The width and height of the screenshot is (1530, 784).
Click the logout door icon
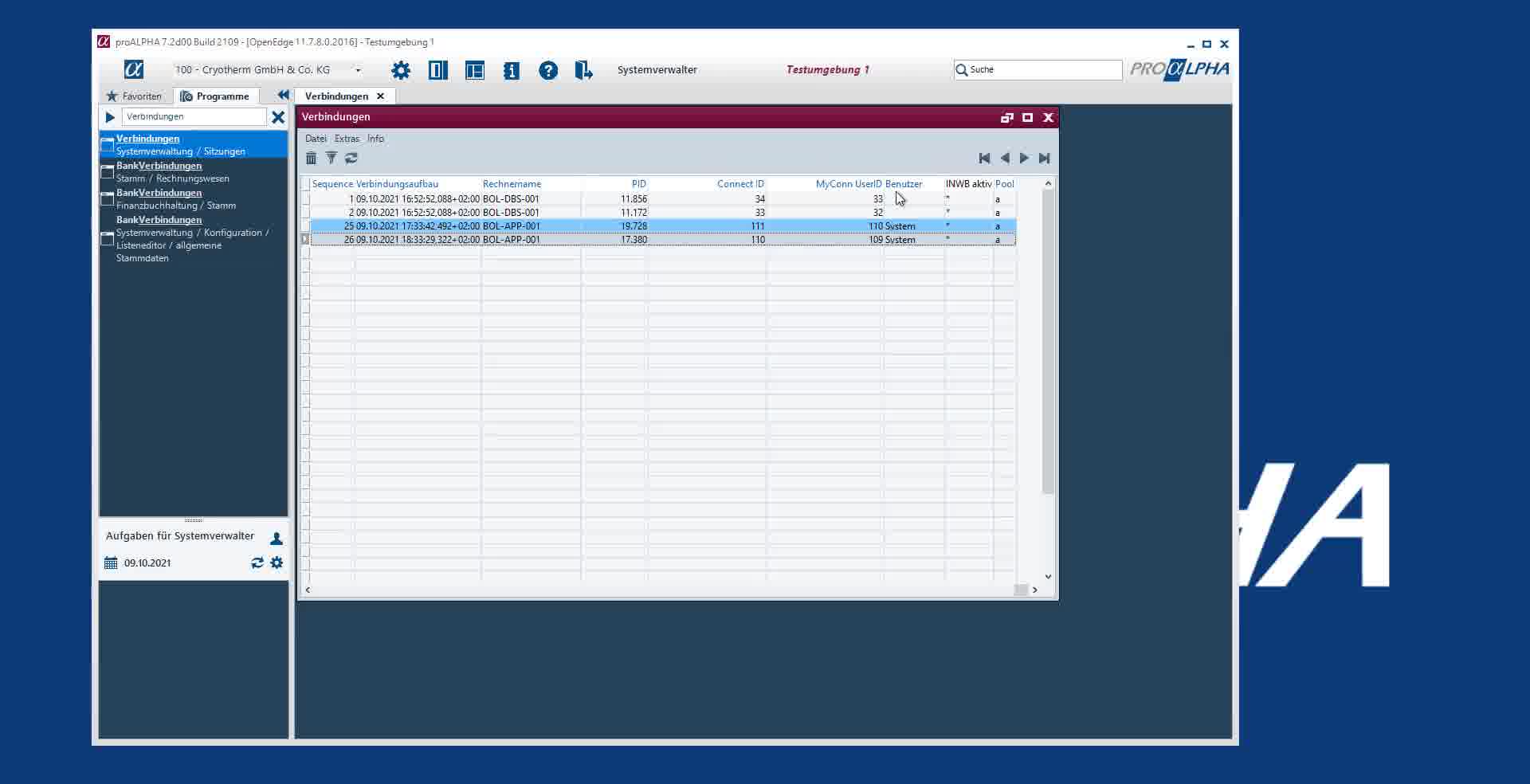(x=584, y=70)
